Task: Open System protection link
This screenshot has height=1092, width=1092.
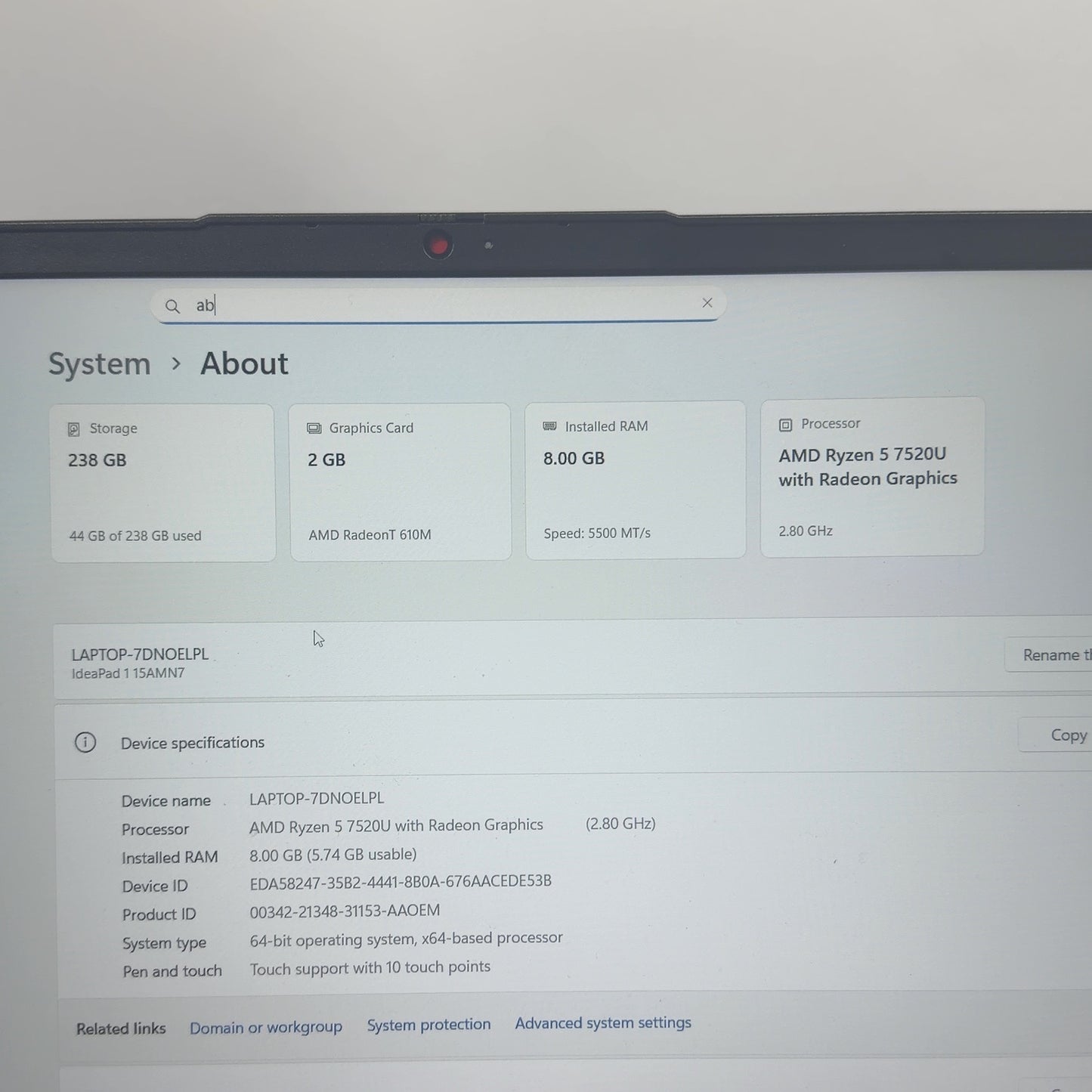Action: pyautogui.click(x=429, y=1025)
